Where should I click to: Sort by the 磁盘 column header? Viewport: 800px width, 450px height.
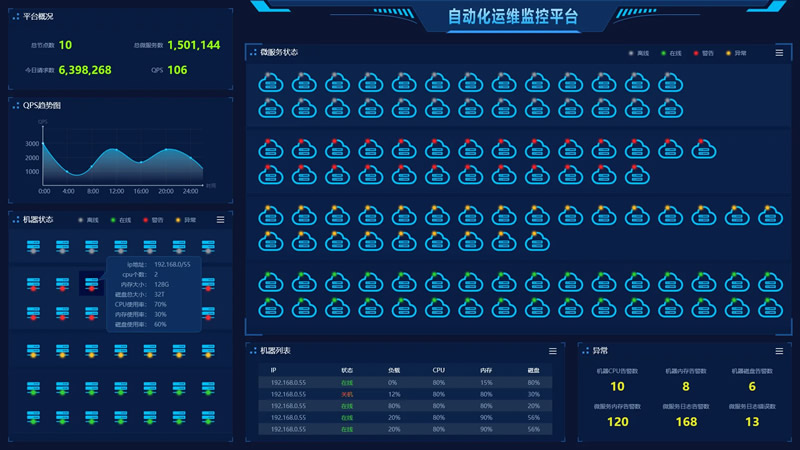[x=534, y=370]
